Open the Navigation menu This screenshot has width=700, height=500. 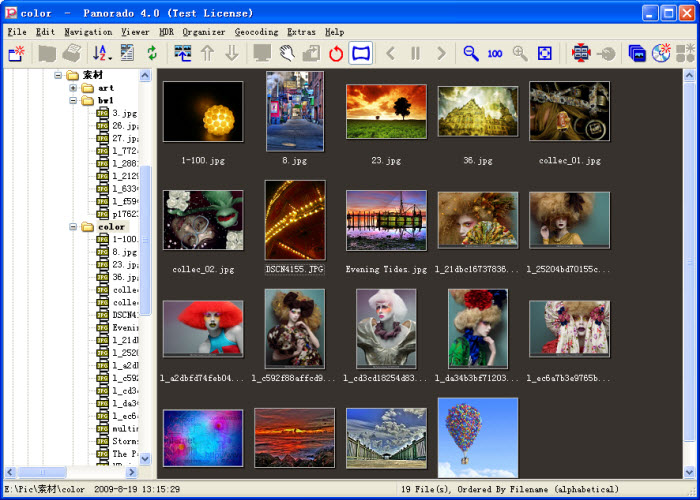pos(88,32)
